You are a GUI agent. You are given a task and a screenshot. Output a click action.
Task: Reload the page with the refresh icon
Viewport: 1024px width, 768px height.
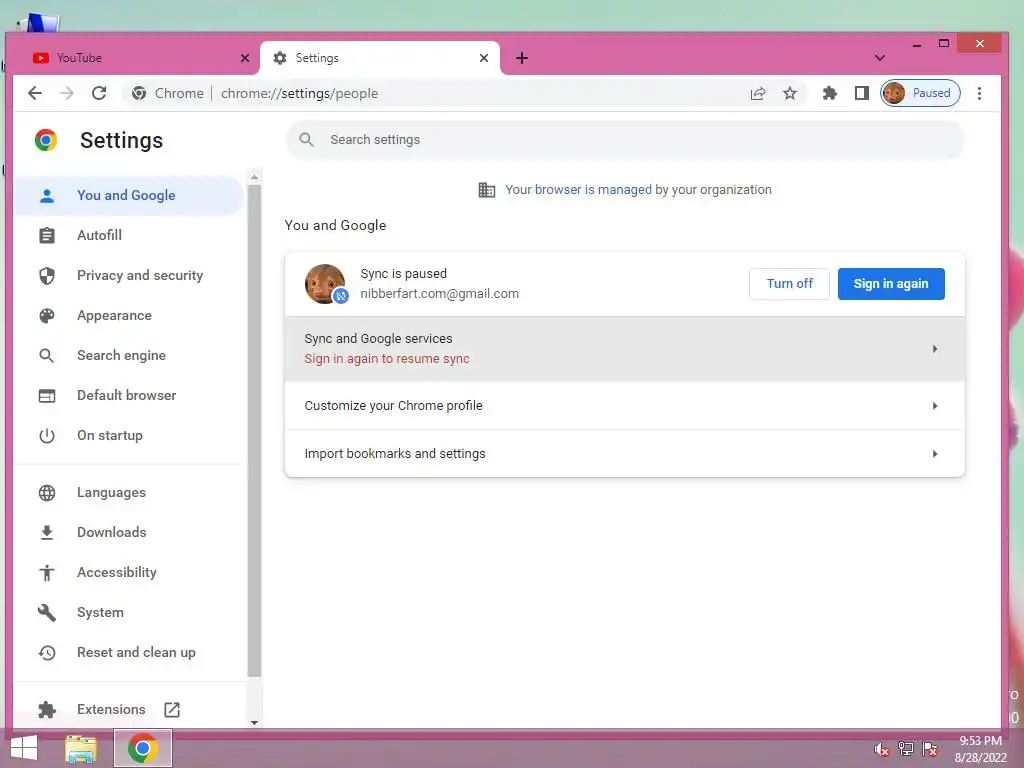(x=99, y=93)
